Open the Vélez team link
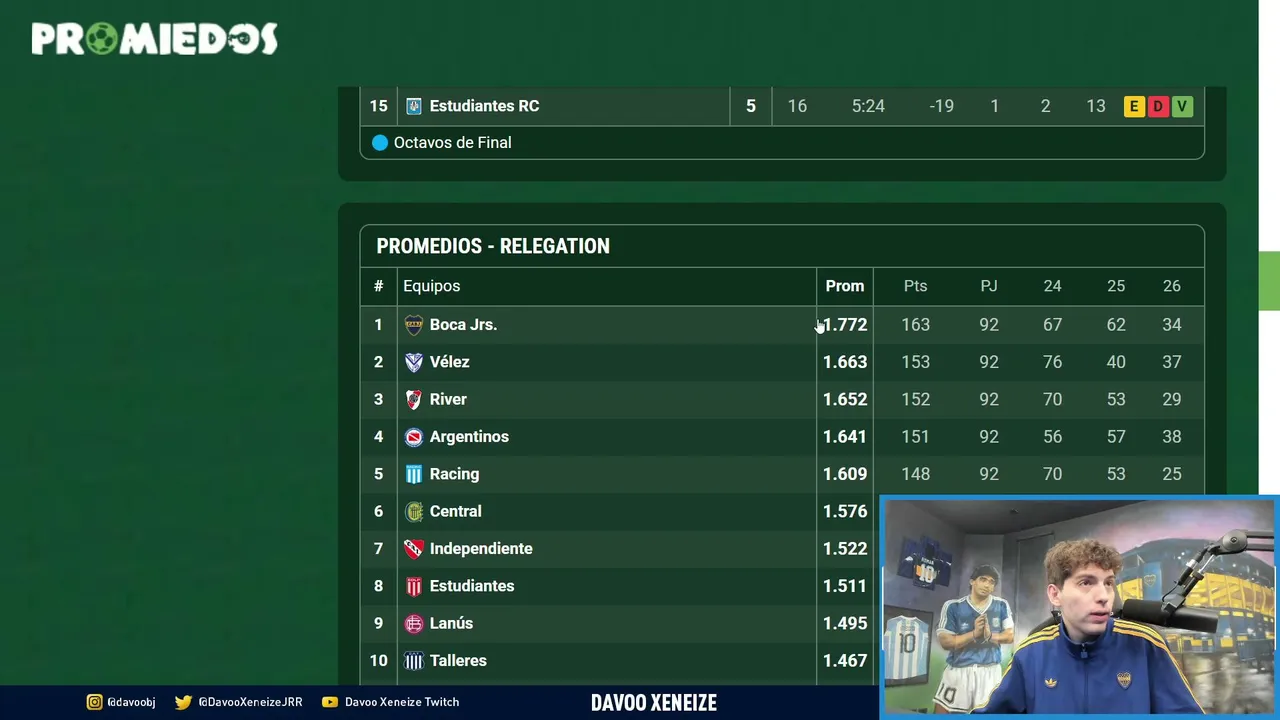The height and width of the screenshot is (720, 1280). (449, 362)
